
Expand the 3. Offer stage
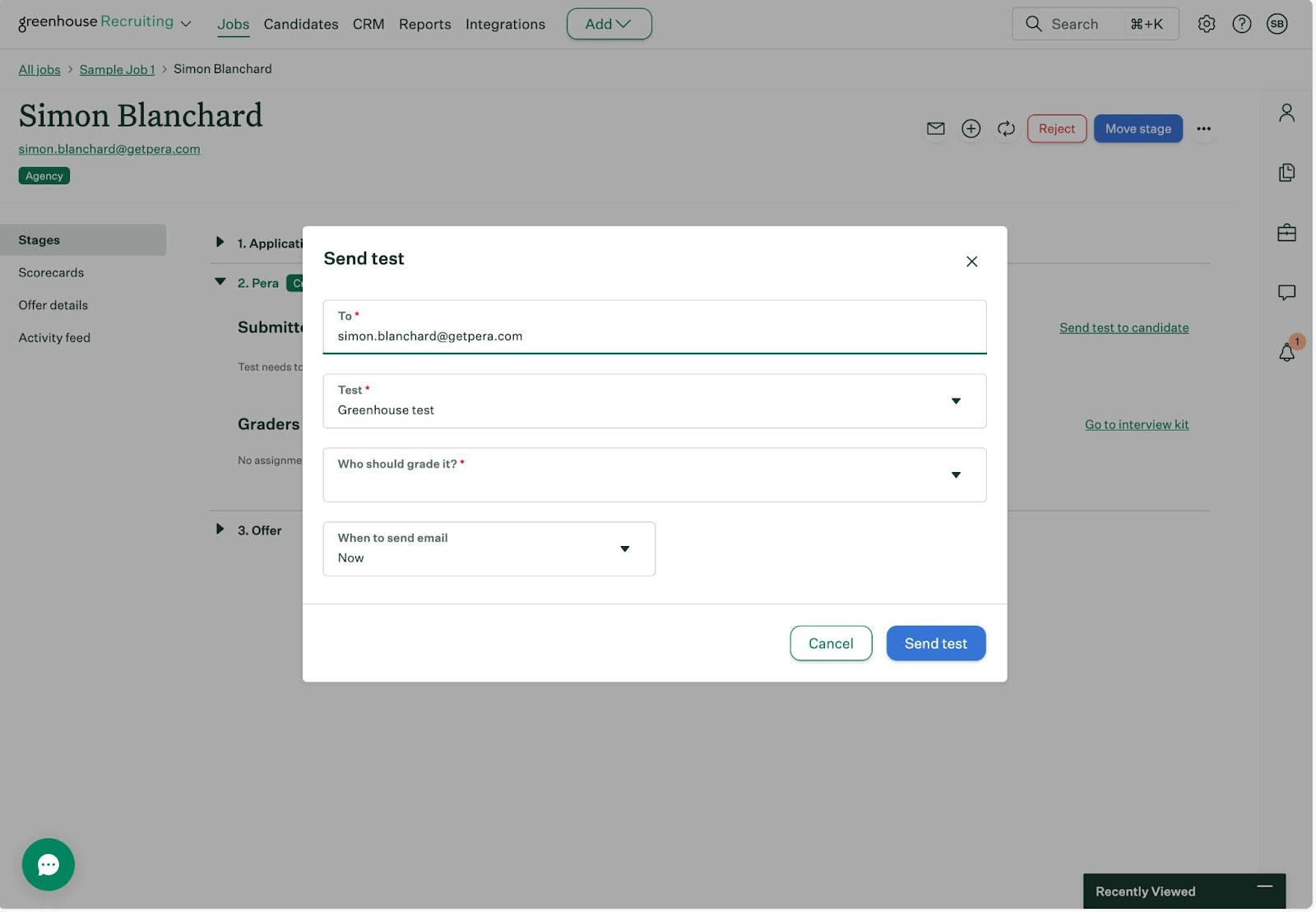[x=220, y=530]
